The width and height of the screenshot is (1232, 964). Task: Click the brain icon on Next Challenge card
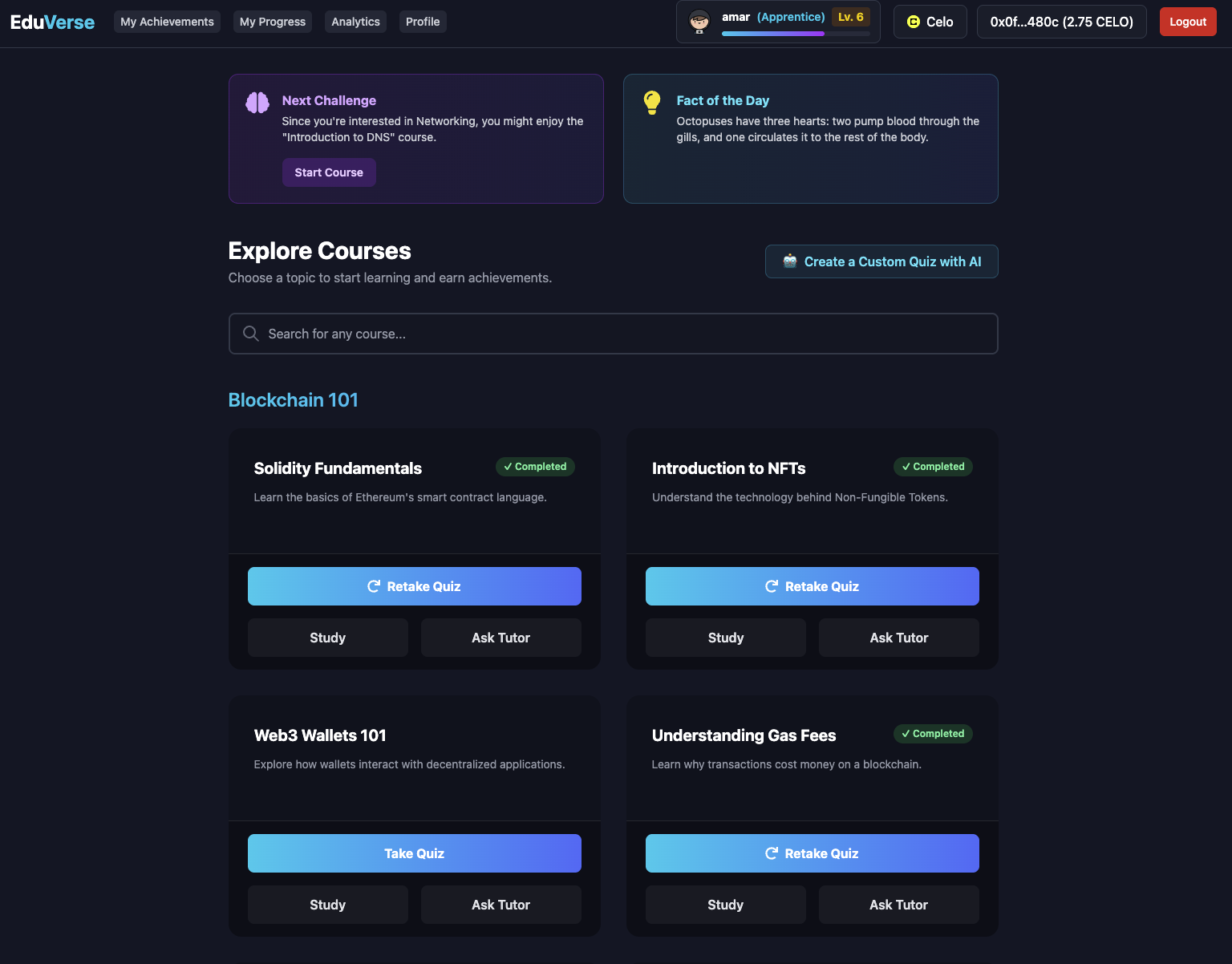[257, 103]
